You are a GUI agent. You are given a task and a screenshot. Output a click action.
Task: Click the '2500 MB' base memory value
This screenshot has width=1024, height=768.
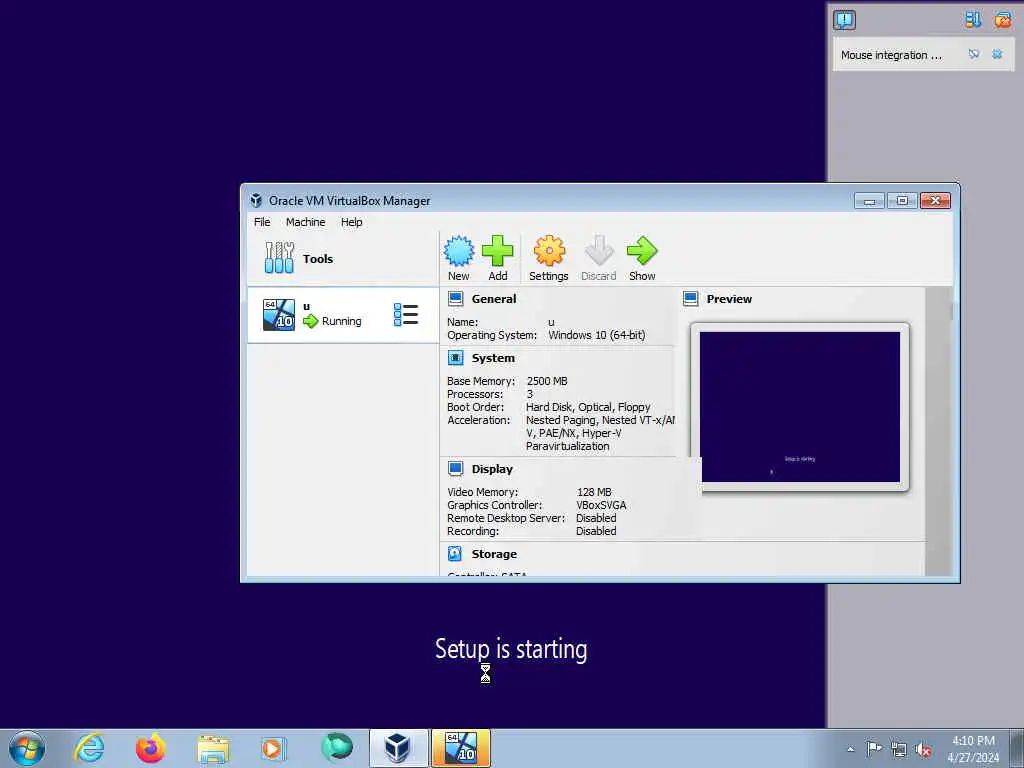[547, 381]
